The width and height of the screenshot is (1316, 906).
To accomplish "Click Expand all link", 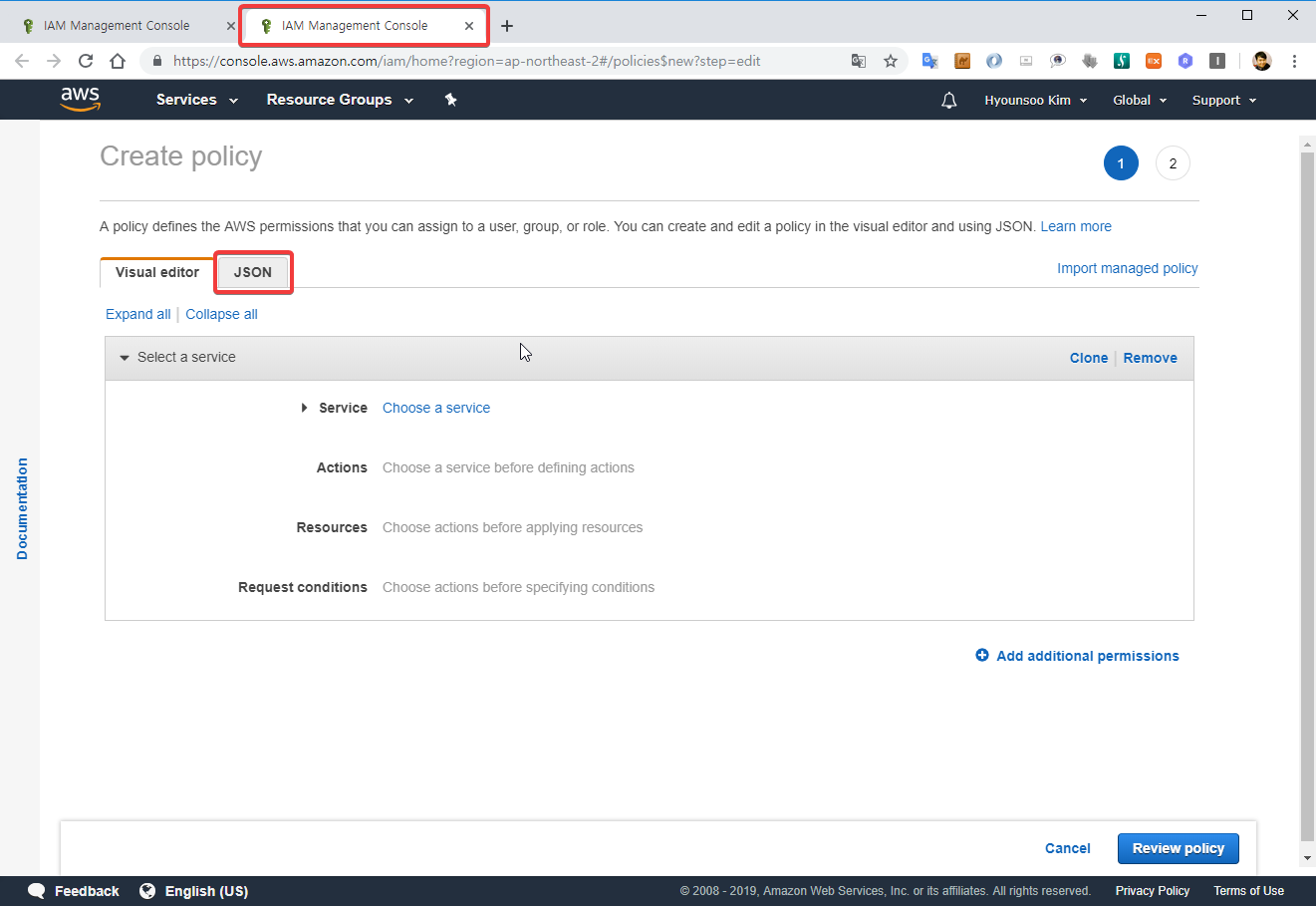I will coord(138,314).
